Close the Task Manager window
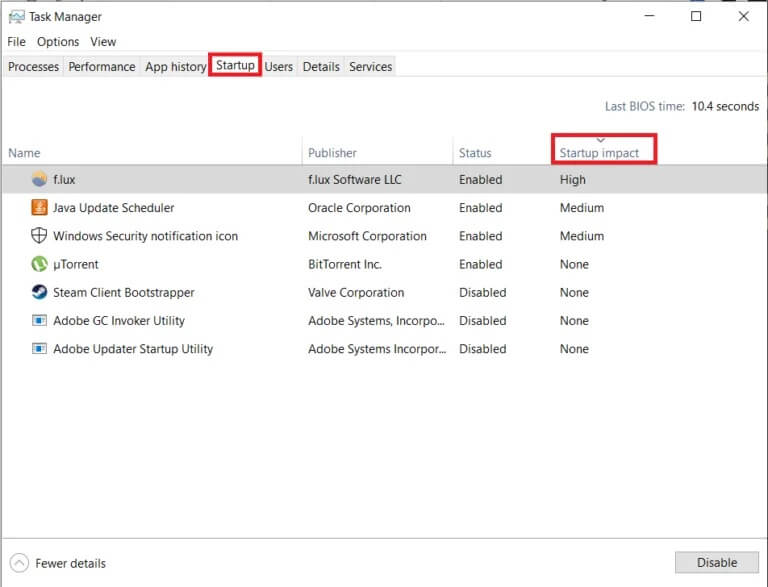The image size is (768, 587). (x=744, y=16)
